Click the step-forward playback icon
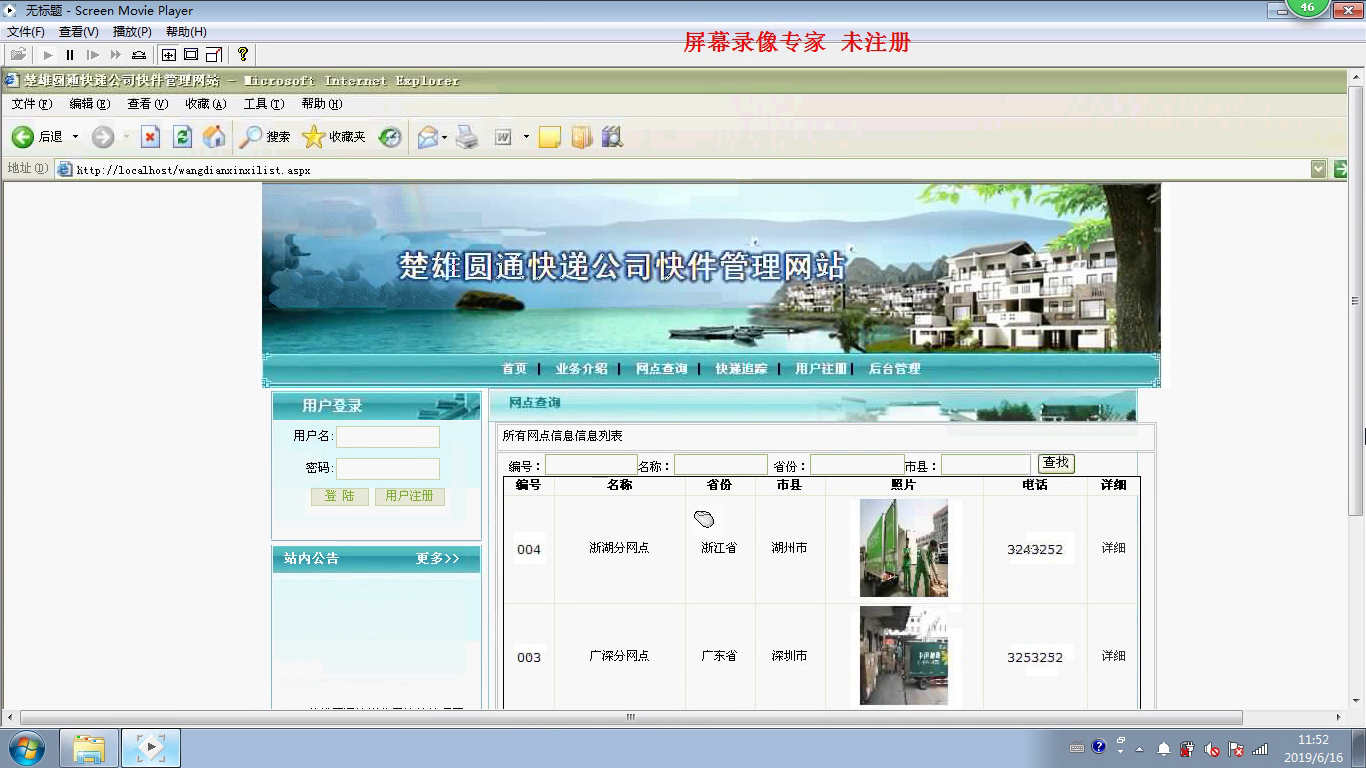 coord(93,55)
